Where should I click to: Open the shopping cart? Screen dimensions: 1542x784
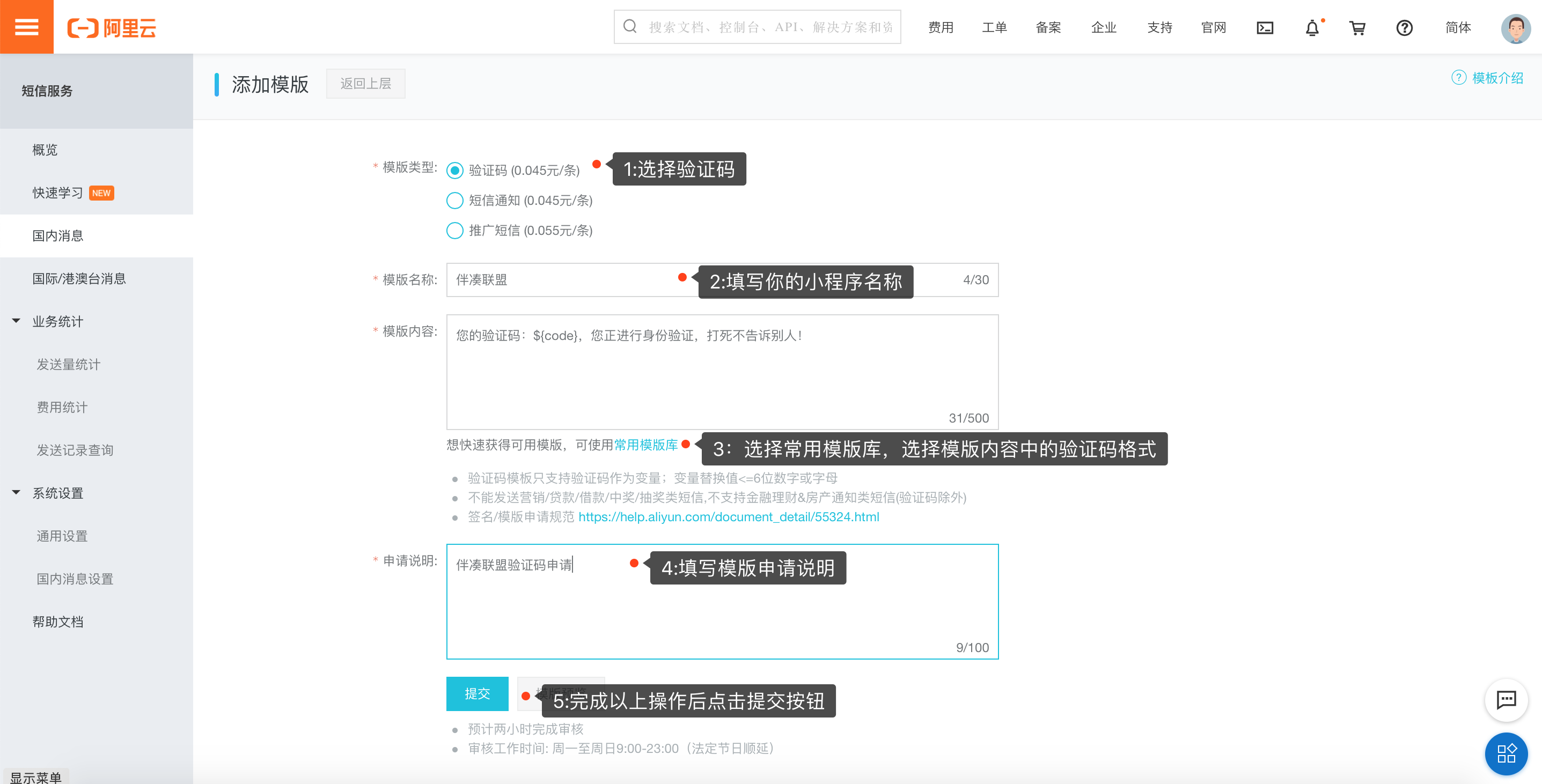1357,27
